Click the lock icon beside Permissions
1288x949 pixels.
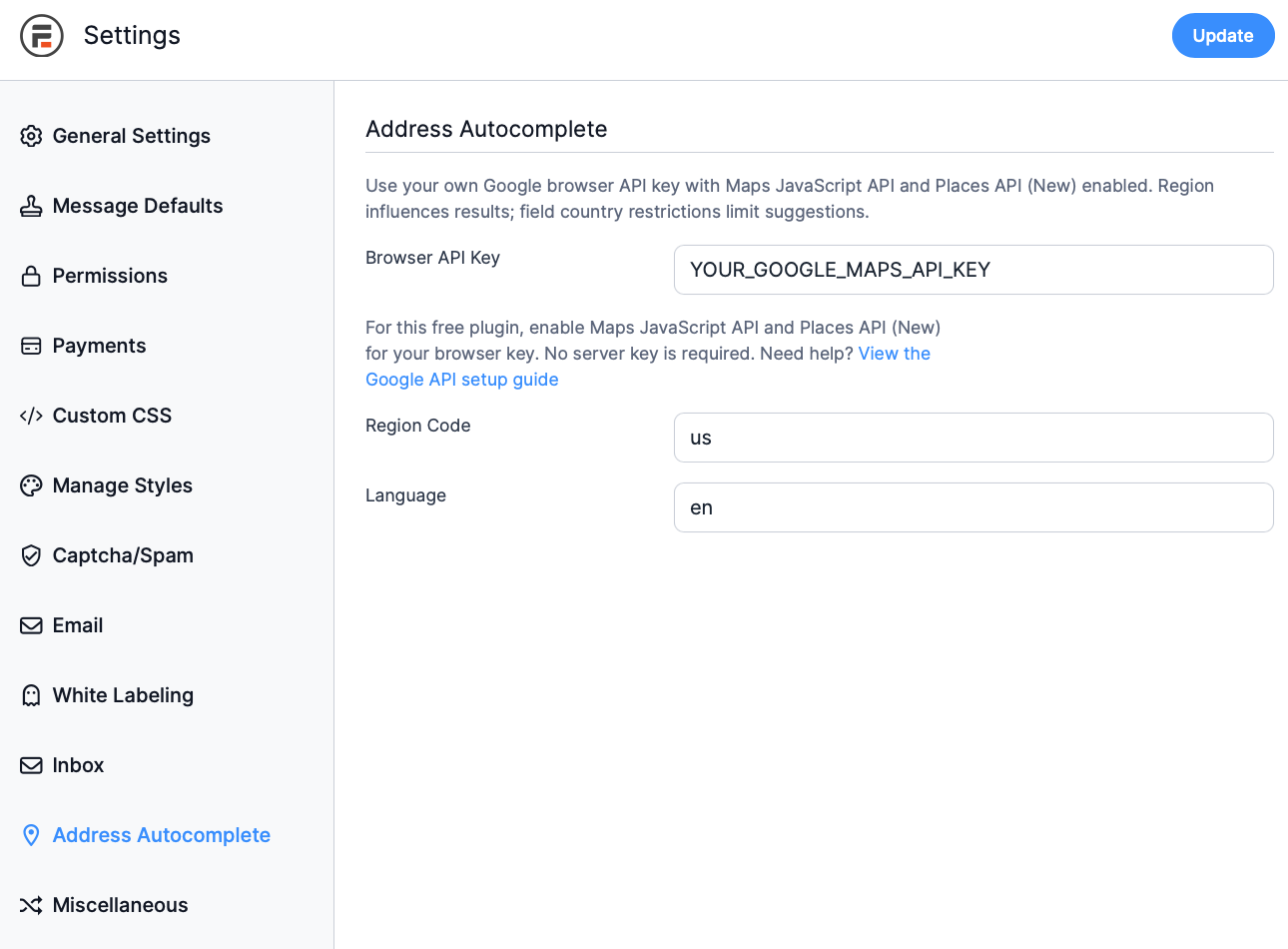click(31, 276)
